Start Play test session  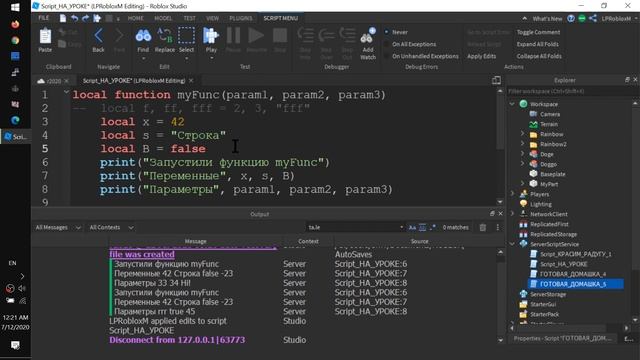click(x=211, y=36)
